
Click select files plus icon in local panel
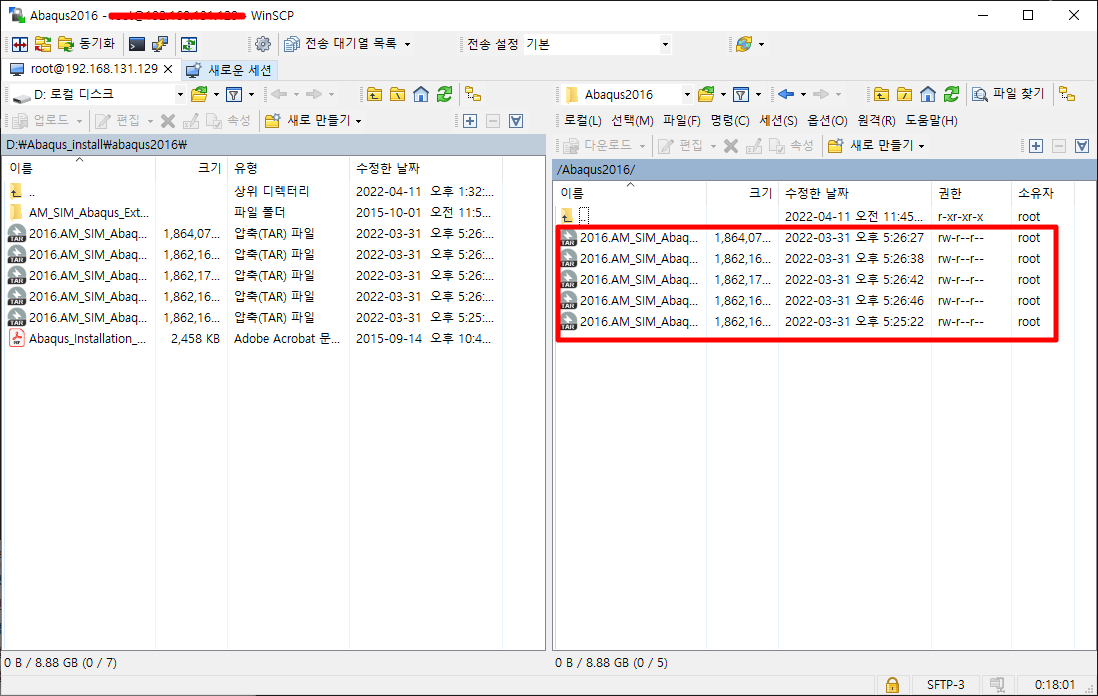pyautogui.click(x=470, y=121)
